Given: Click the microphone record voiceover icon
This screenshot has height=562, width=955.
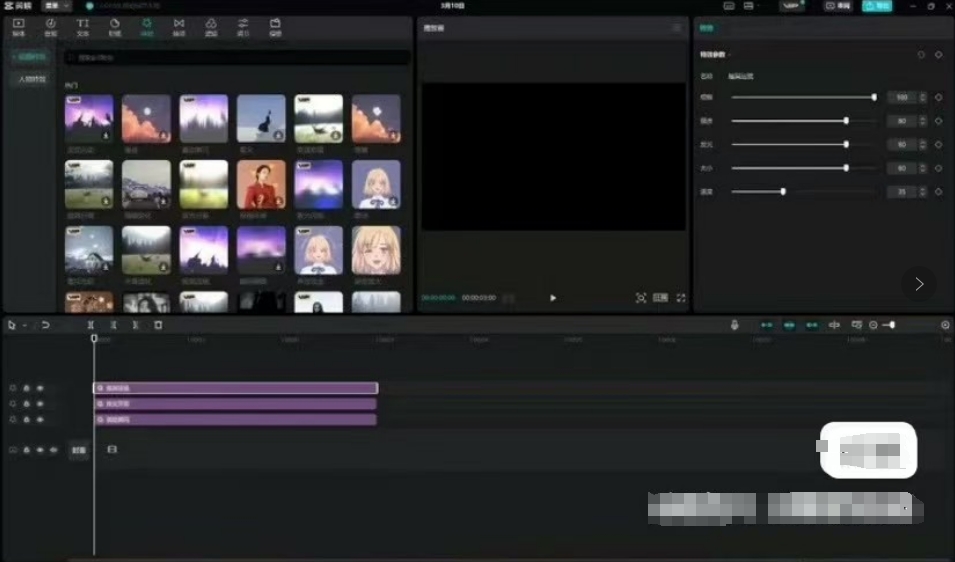Looking at the screenshot, I should [734, 325].
